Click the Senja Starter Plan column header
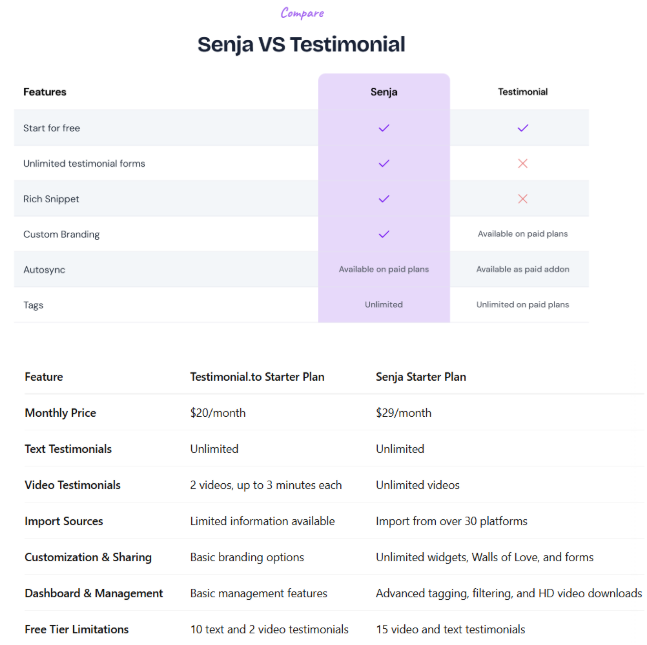Screen dimensions: 647x645 [x=421, y=377]
